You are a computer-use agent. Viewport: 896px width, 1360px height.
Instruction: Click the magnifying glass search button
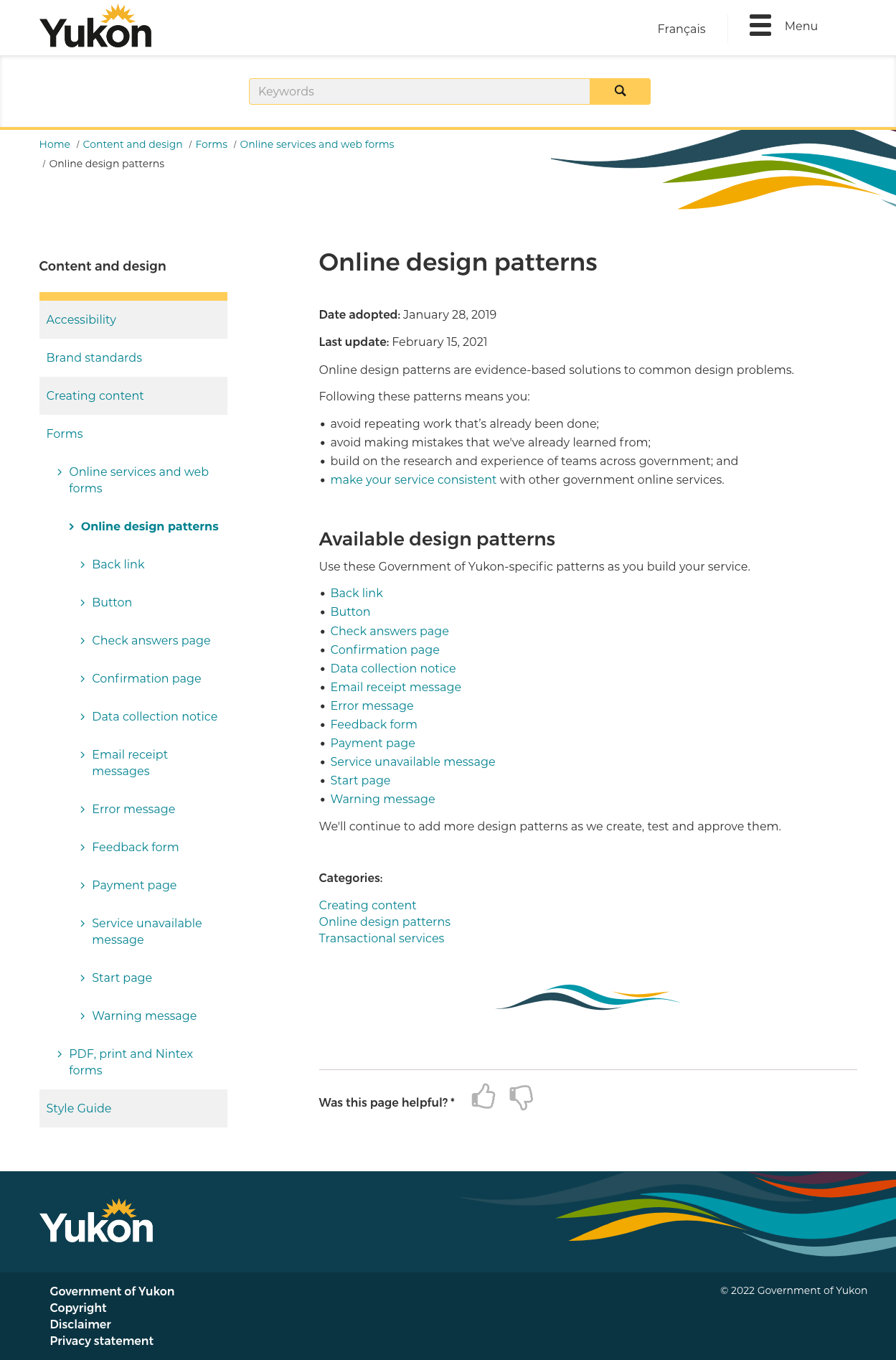620,91
